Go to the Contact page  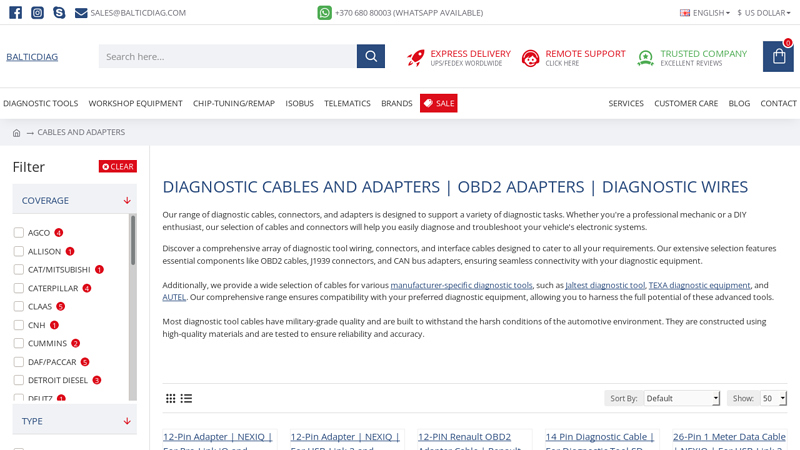(779, 103)
